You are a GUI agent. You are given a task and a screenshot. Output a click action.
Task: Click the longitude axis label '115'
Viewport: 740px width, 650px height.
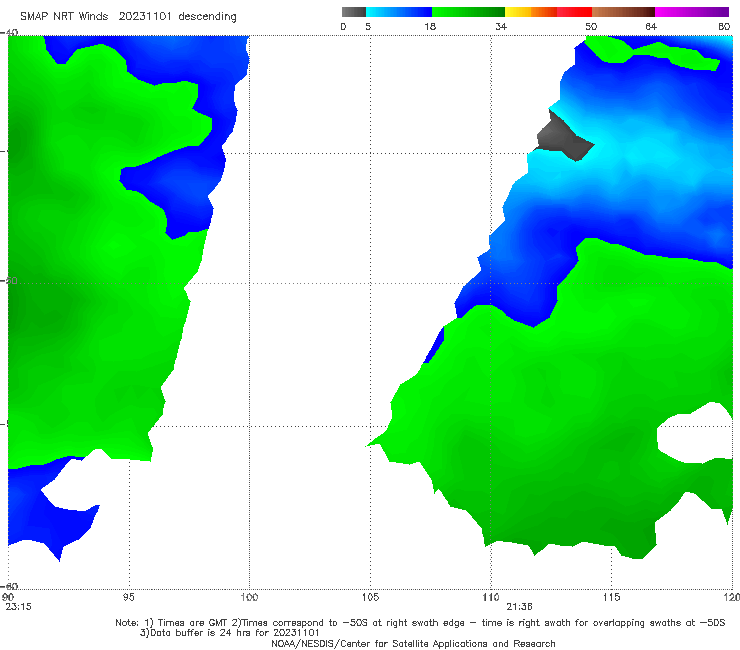pos(612,597)
